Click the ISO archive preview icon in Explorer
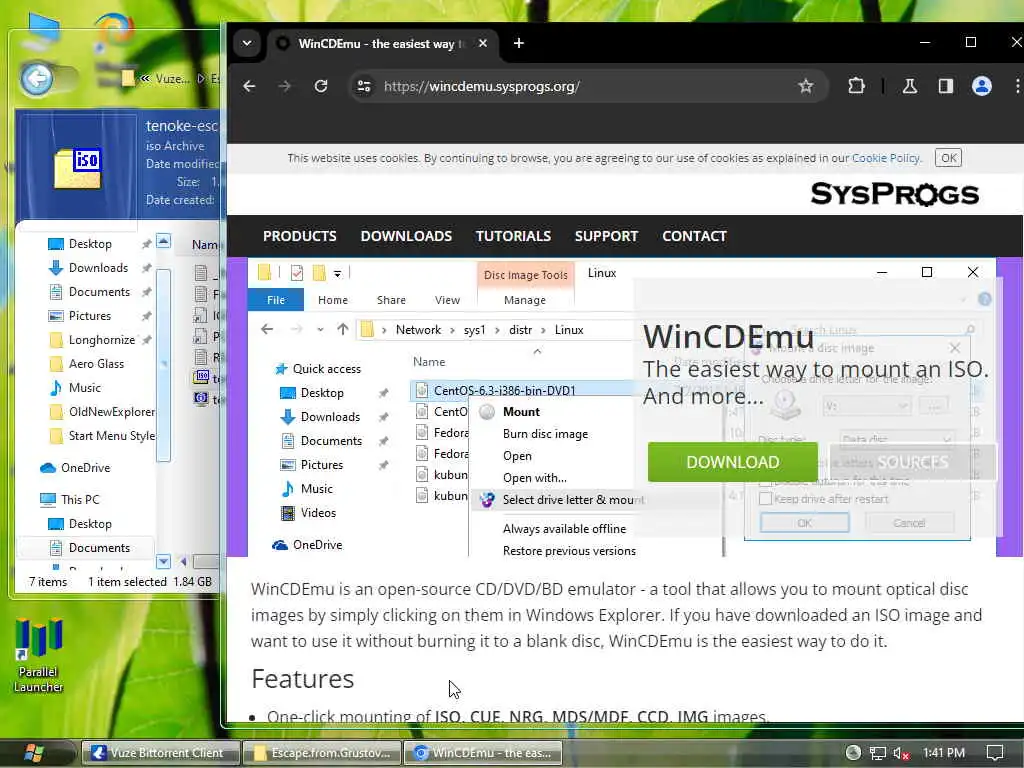This screenshot has width=1024, height=768. point(77,168)
